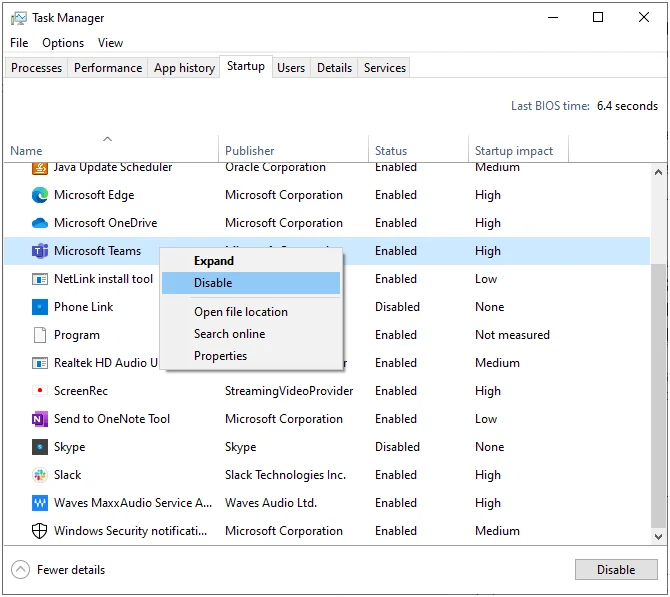Viewport: 670px width, 597px height.
Task: Open the File menu
Action: (x=19, y=43)
